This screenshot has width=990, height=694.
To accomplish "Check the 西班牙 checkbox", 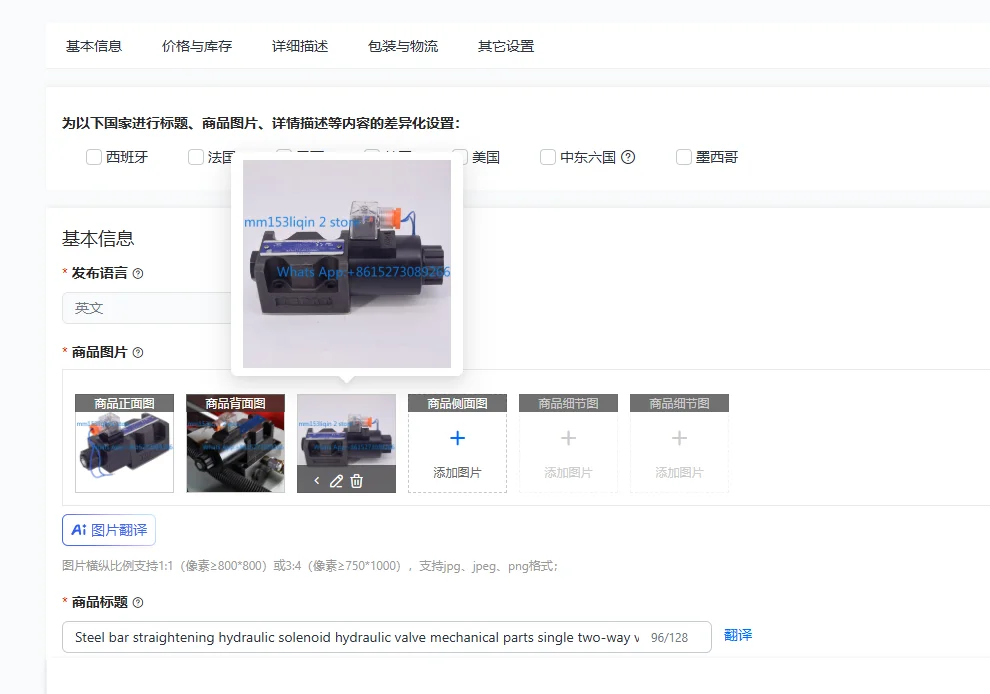I will pos(93,157).
